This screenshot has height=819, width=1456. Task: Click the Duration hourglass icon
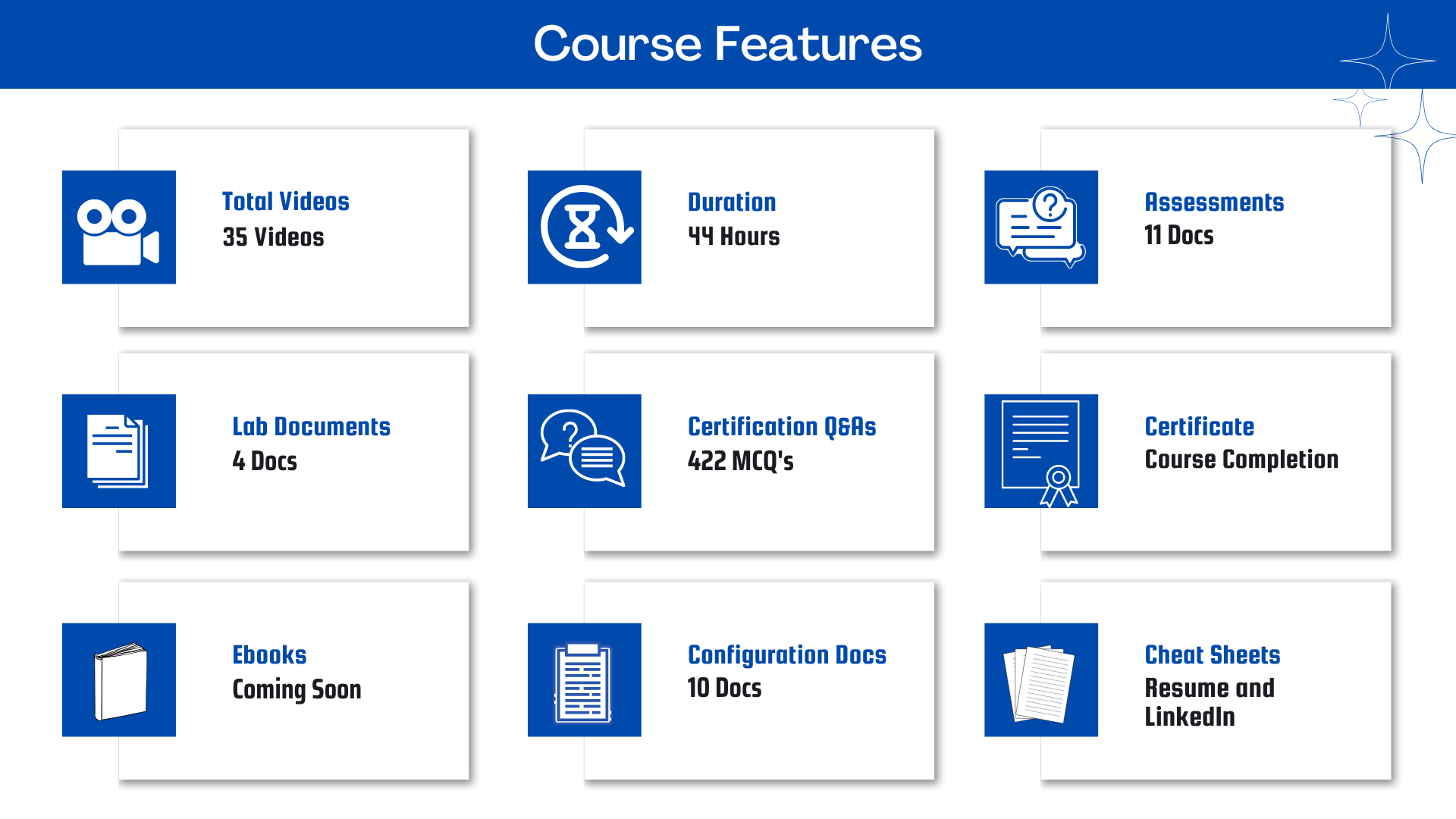coord(580,229)
